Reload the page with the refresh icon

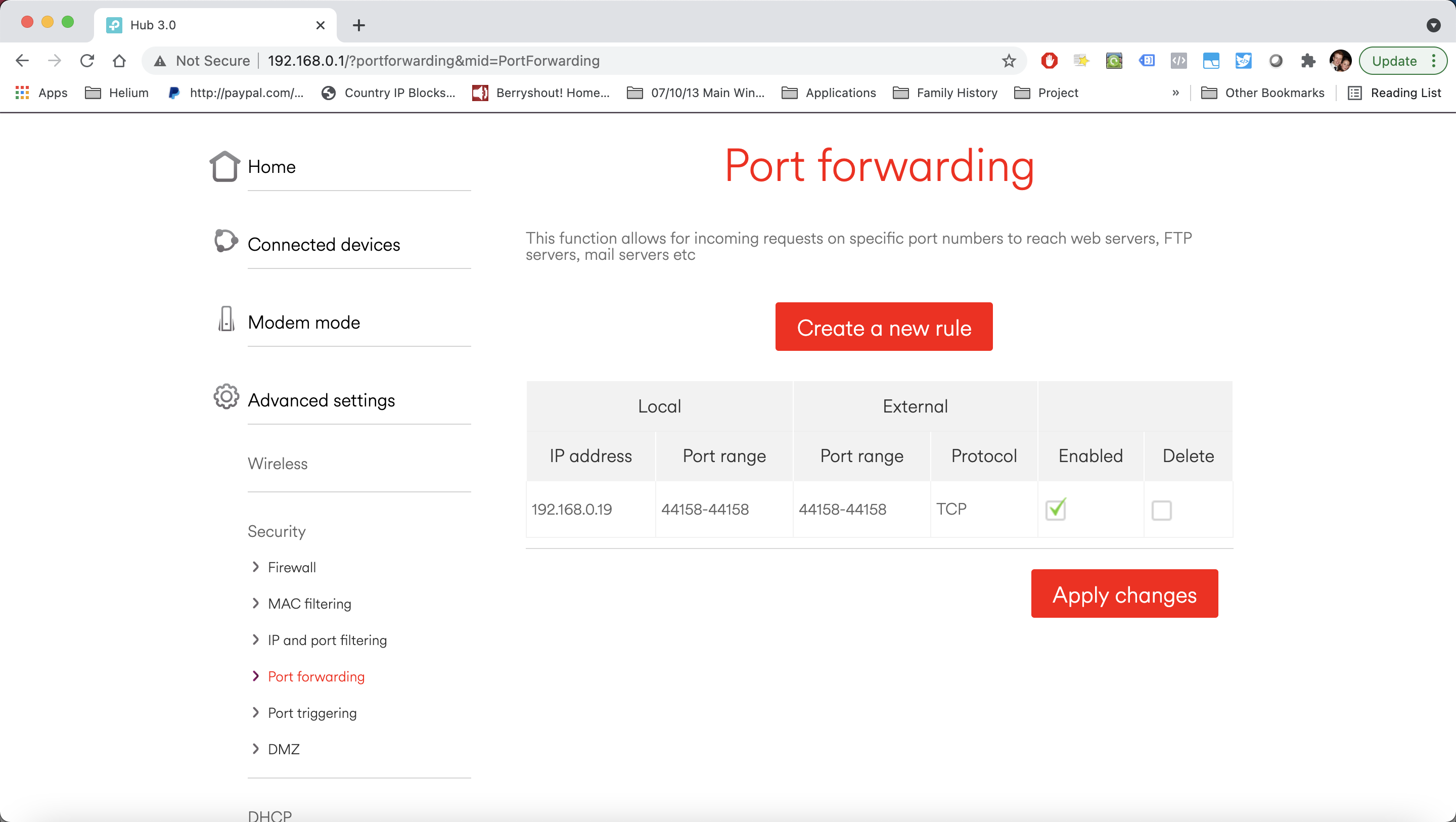tap(87, 61)
